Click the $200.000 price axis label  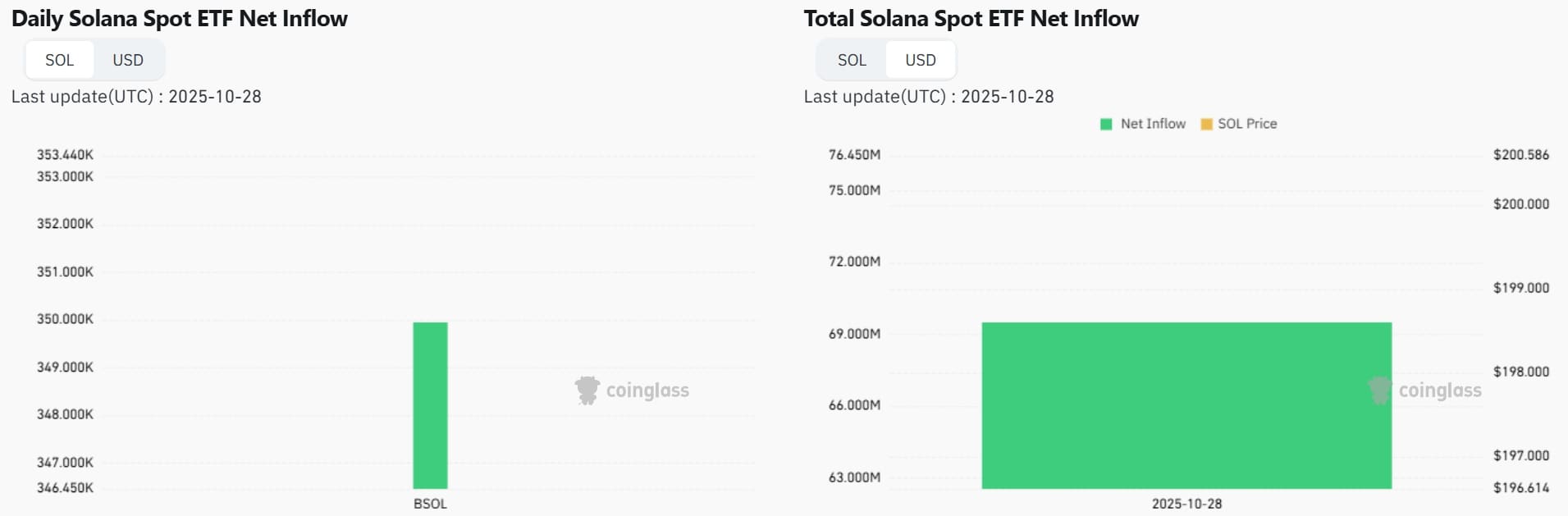(x=1521, y=204)
